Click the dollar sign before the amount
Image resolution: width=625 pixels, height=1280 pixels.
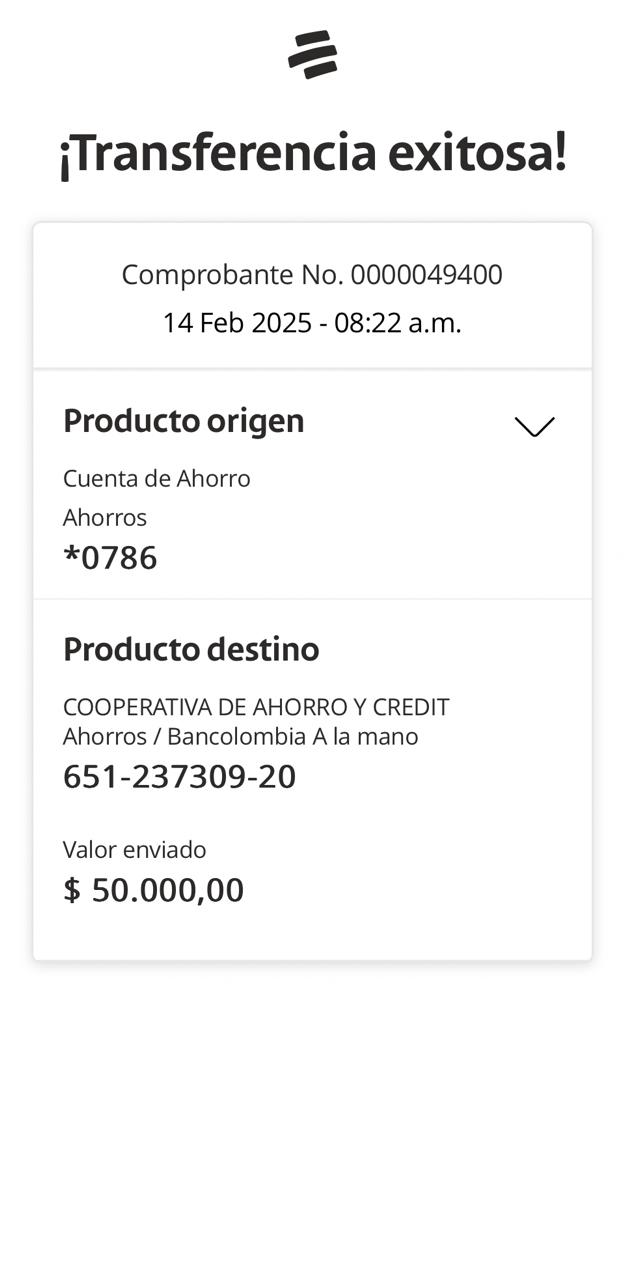pos(71,890)
